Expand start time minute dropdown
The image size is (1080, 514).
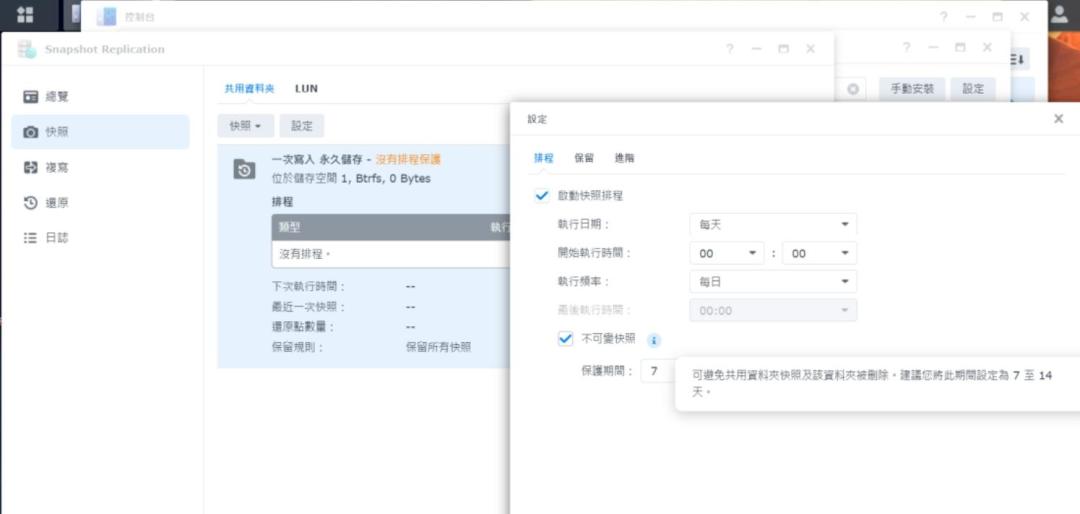pyautogui.click(x=819, y=254)
